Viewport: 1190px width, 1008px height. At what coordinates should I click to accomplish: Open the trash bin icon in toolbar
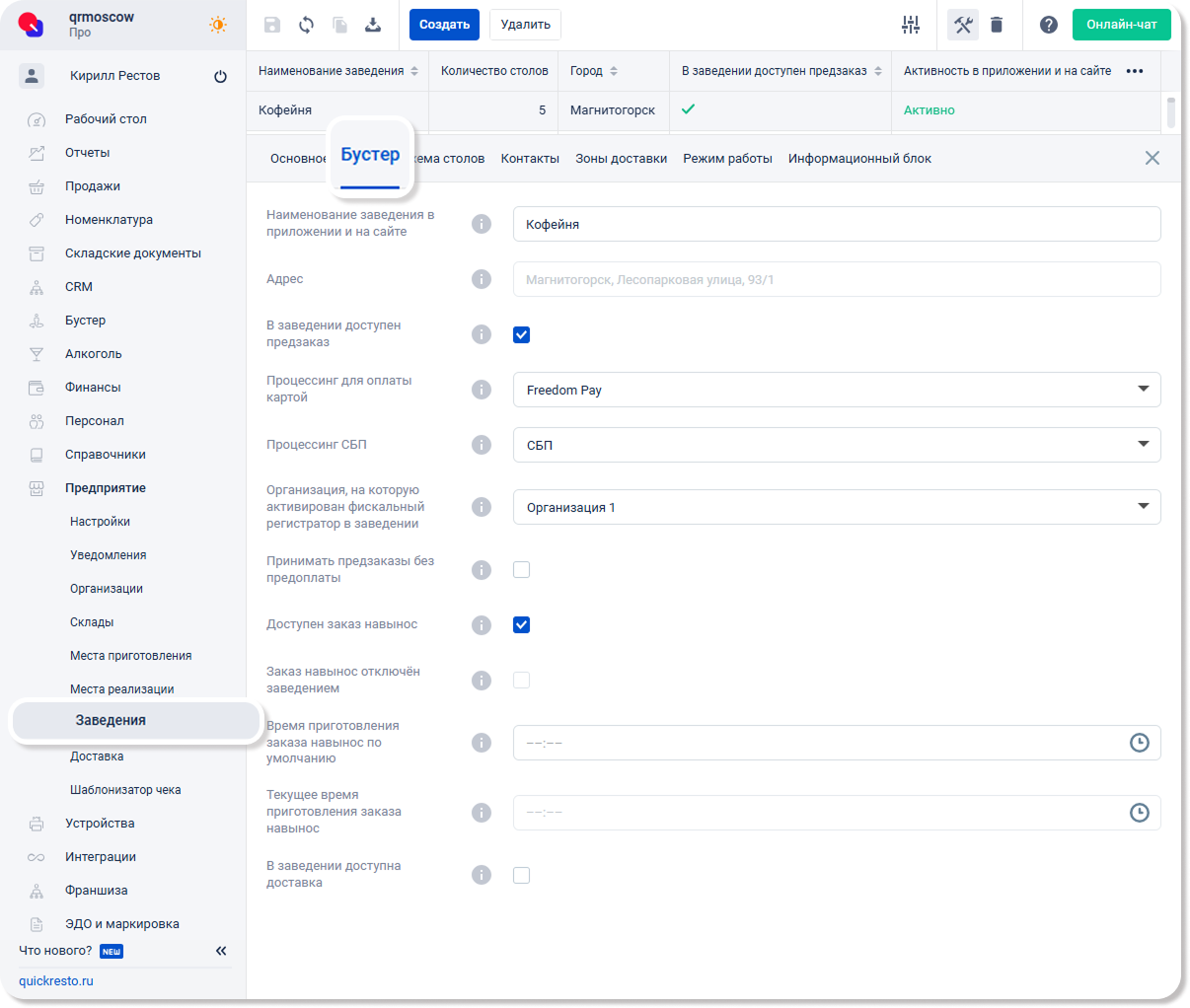pyautogui.click(x=997, y=25)
